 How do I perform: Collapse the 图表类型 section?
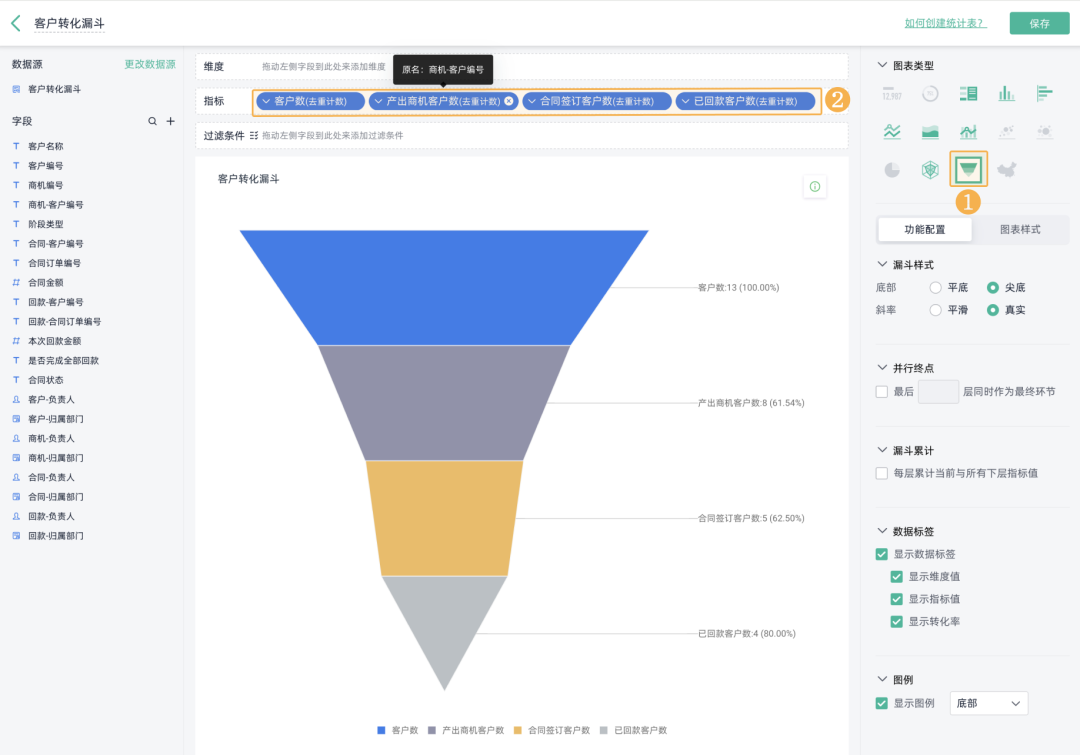882,65
